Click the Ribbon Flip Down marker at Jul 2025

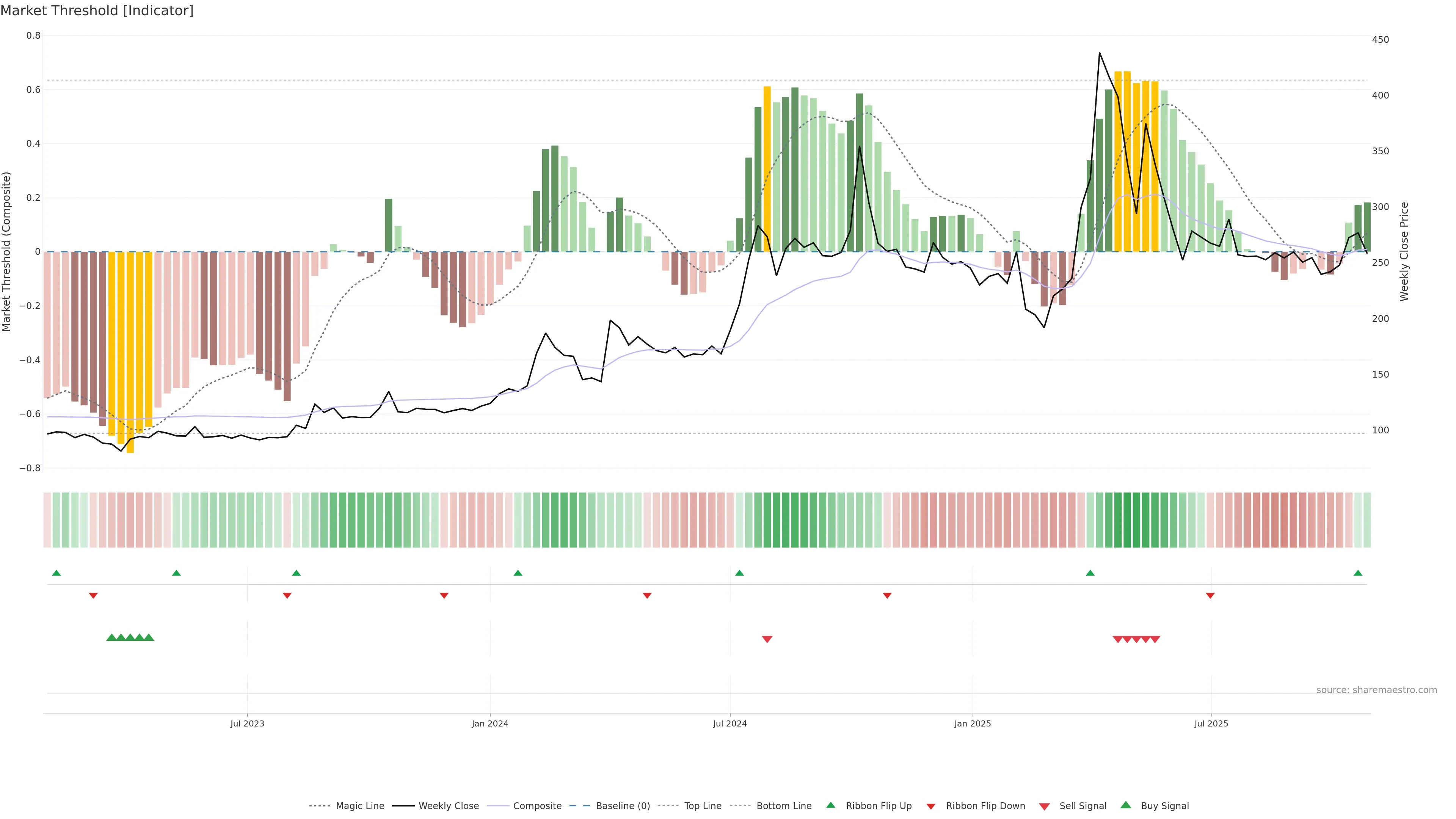point(1210,596)
